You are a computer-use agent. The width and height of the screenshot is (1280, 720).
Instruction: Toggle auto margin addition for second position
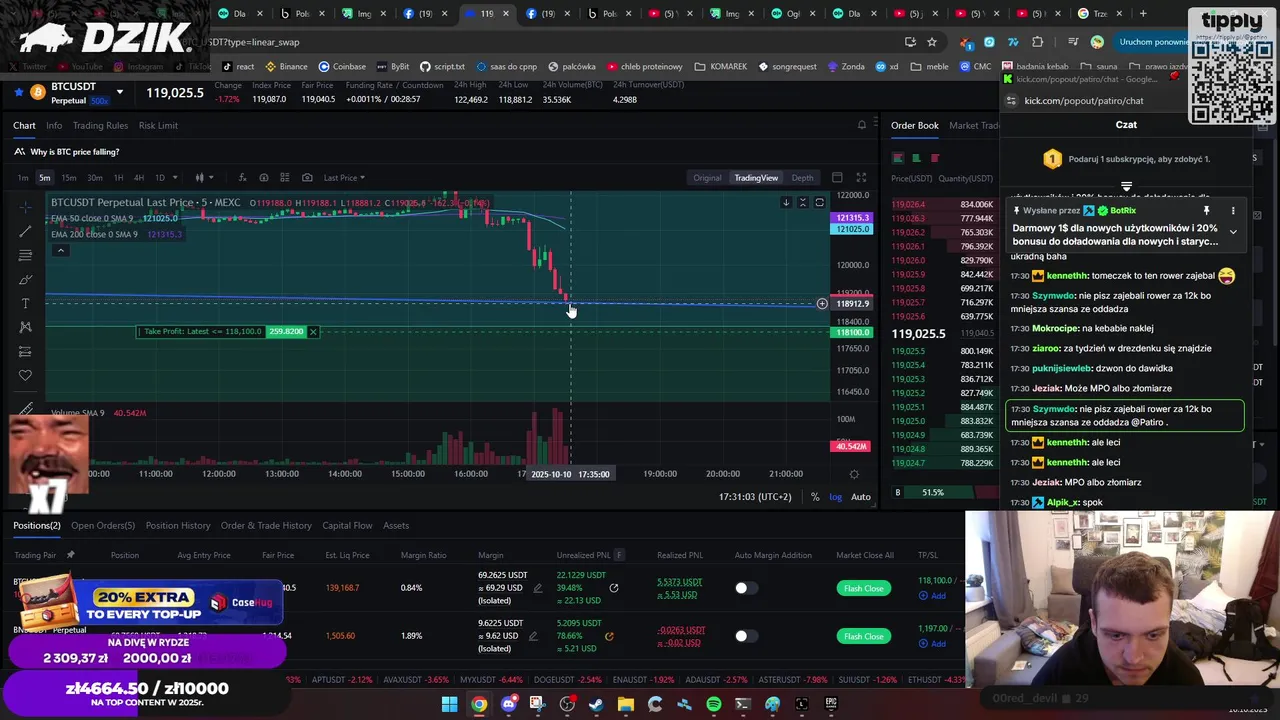pyautogui.click(x=745, y=636)
